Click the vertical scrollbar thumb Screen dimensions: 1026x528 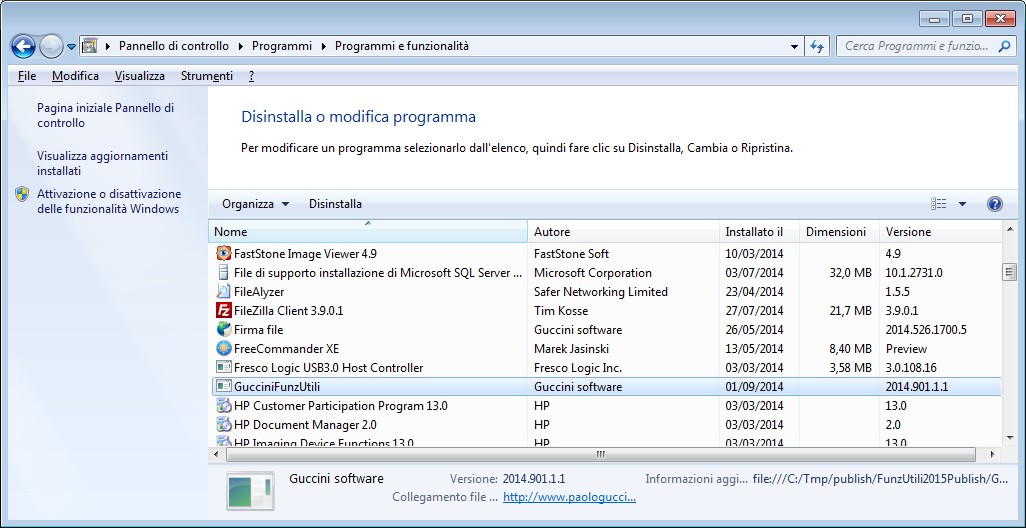(x=1010, y=272)
